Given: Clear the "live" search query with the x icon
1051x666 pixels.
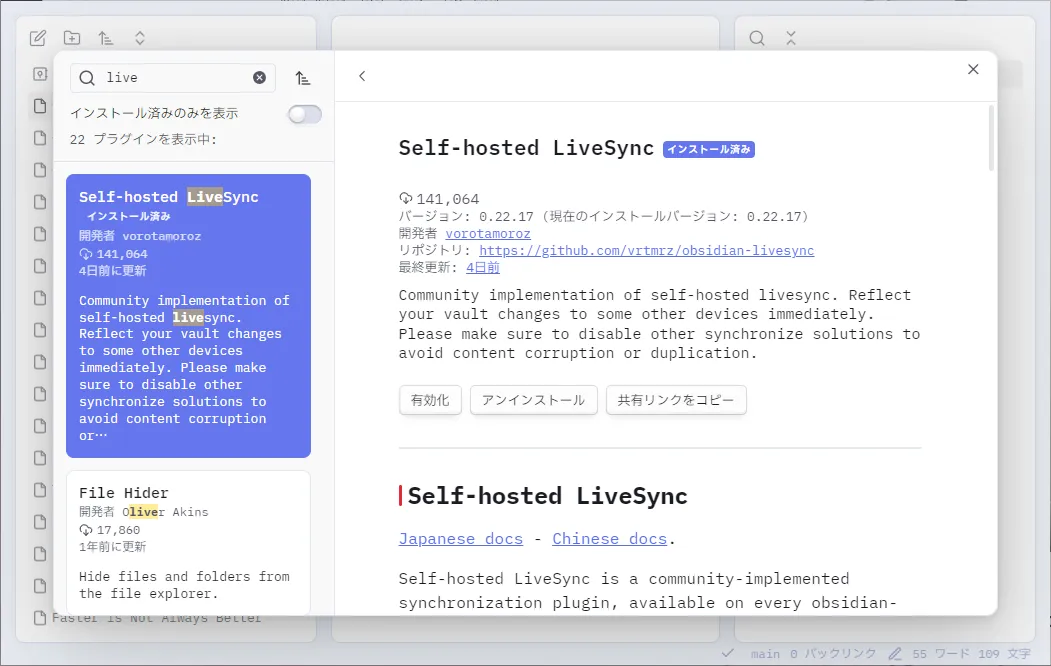Looking at the screenshot, I should (x=259, y=77).
